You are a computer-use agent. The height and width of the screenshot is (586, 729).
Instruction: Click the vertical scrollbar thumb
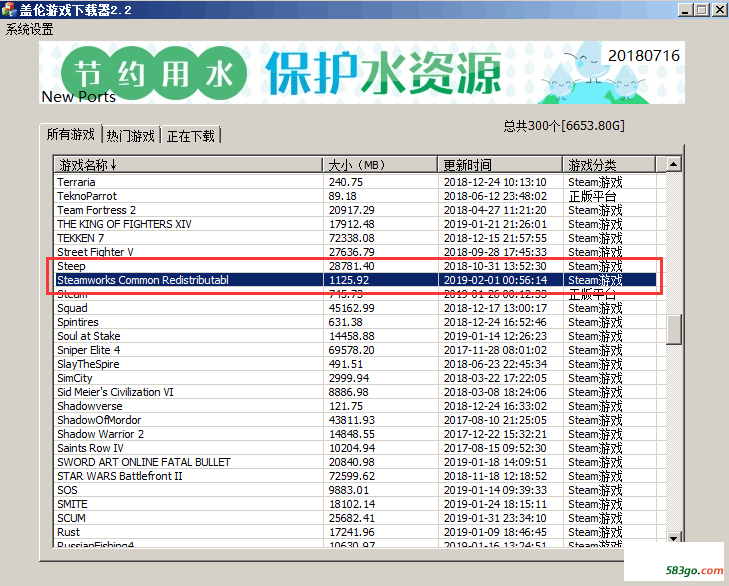point(673,330)
